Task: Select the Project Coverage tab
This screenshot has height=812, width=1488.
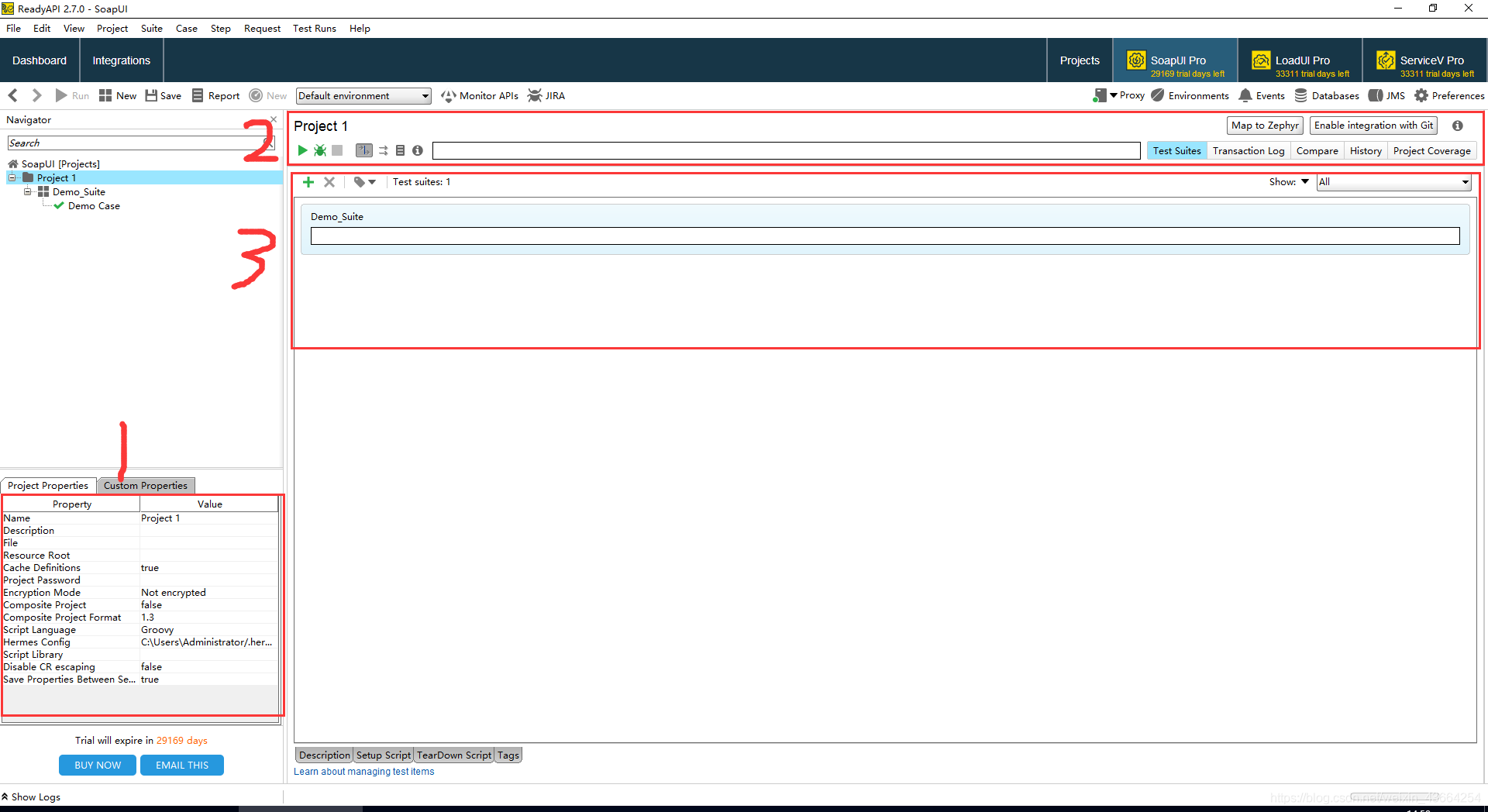Action: coord(1431,151)
